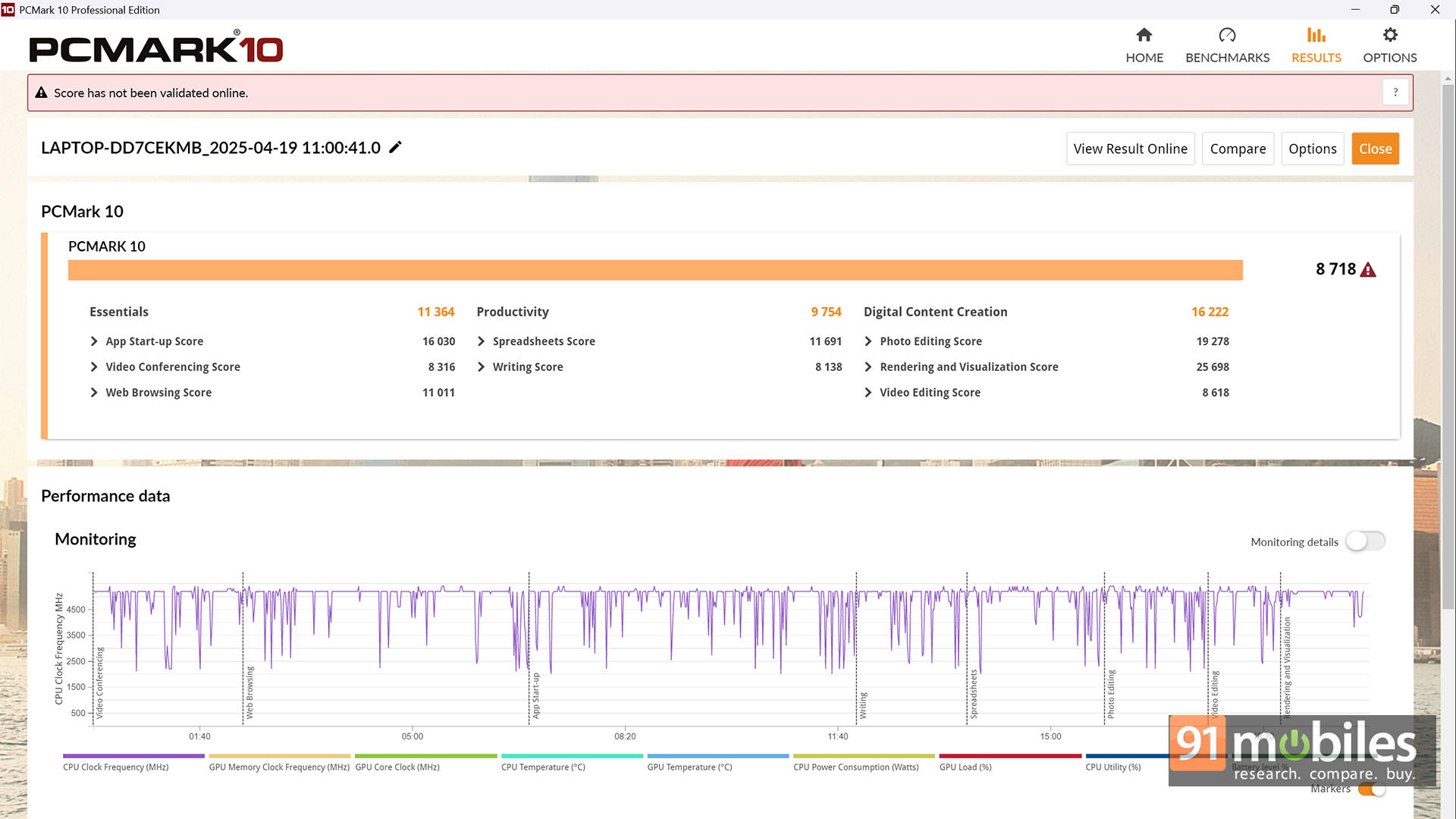Click the orange Close button
1456x819 pixels.
[1375, 149]
